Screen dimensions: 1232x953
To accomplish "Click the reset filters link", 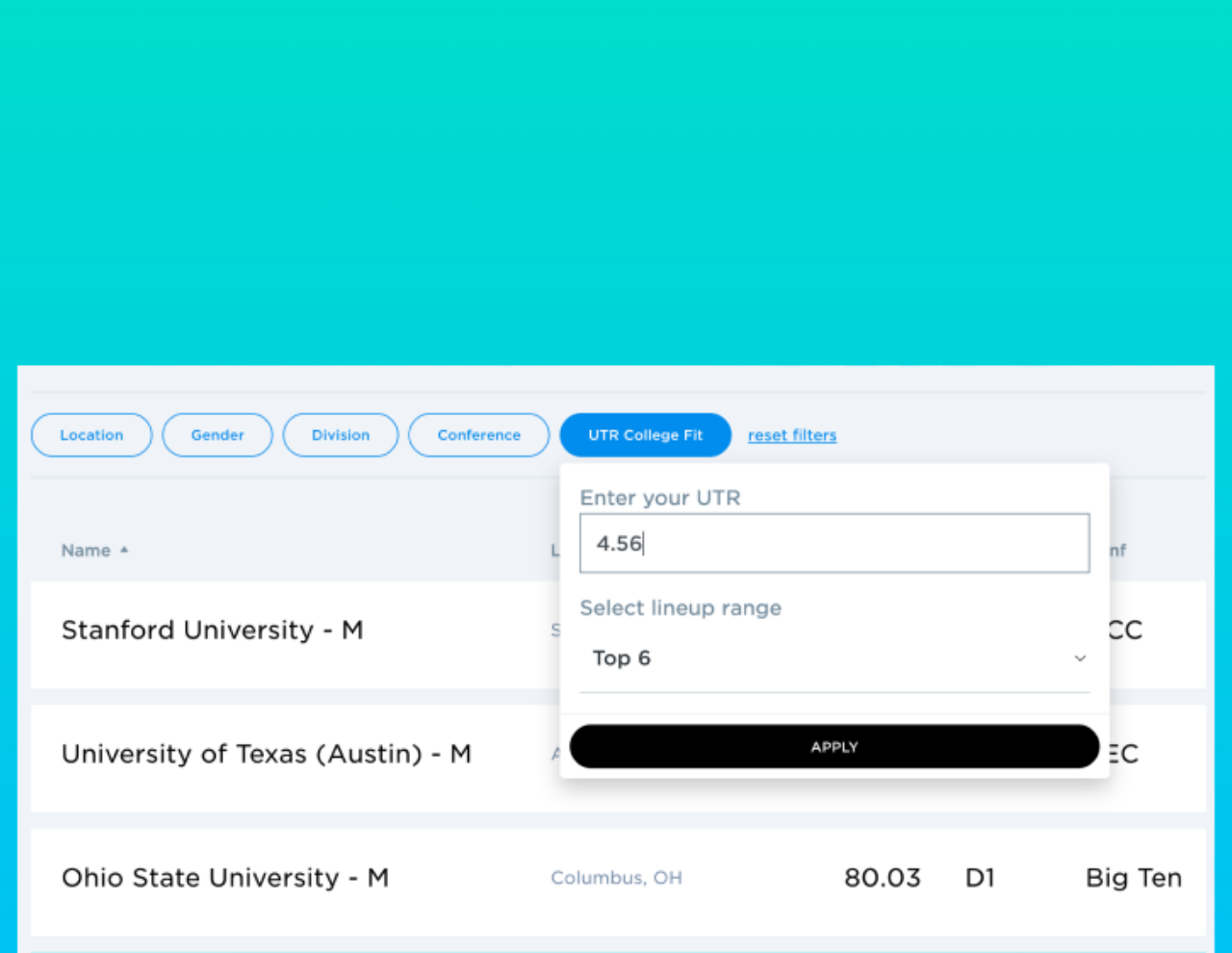I will tap(791, 435).
